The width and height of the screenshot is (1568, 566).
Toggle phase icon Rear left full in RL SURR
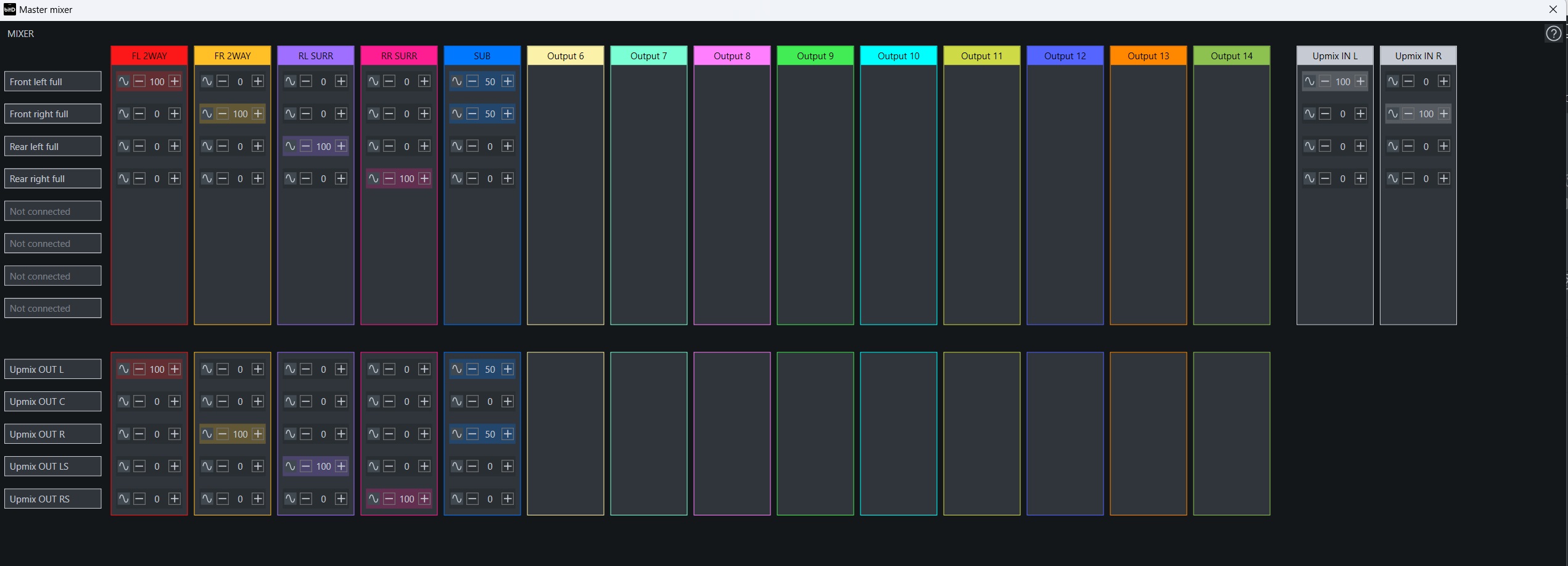(x=291, y=146)
